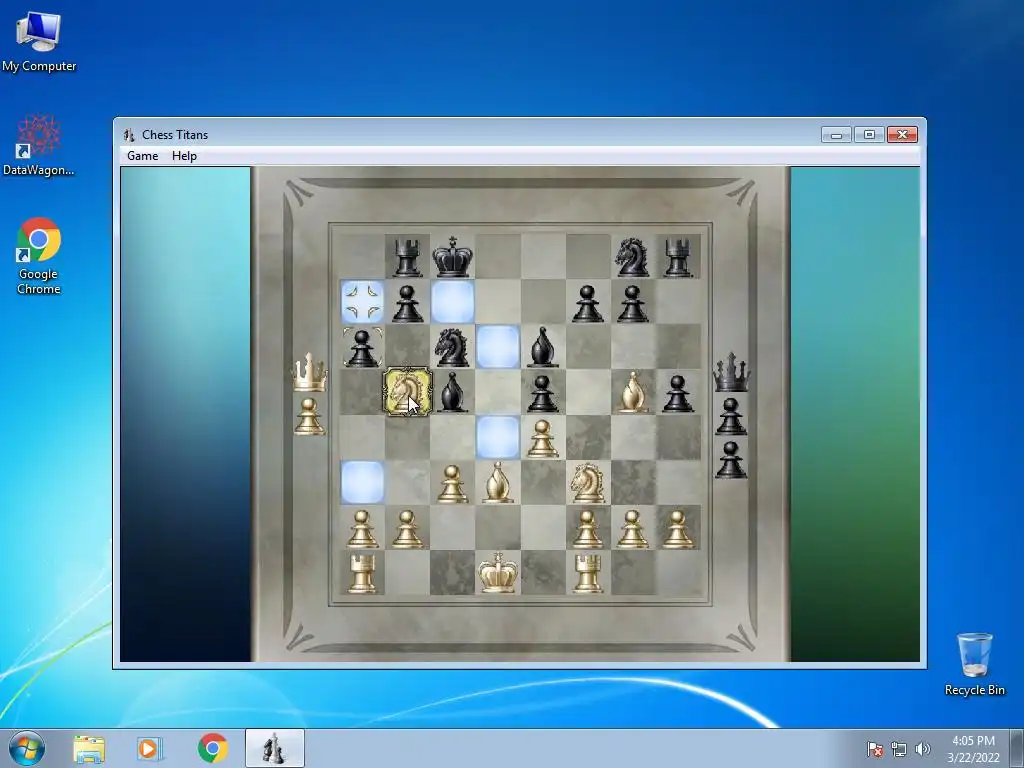1024x768 pixels.
Task: Open the network tray icon
Action: click(899, 749)
